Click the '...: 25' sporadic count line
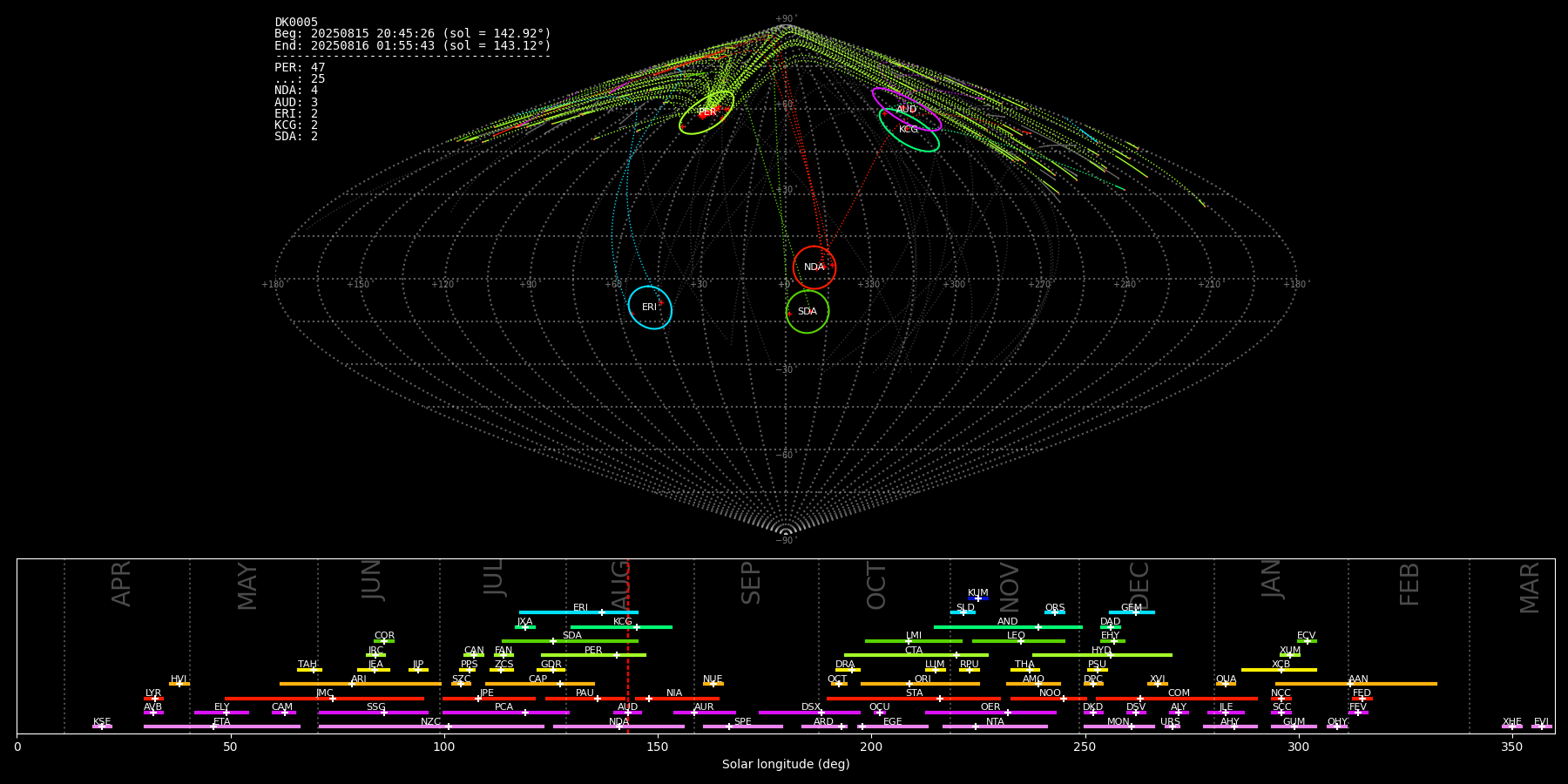This screenshot has width=1568, height=784. 300,78
